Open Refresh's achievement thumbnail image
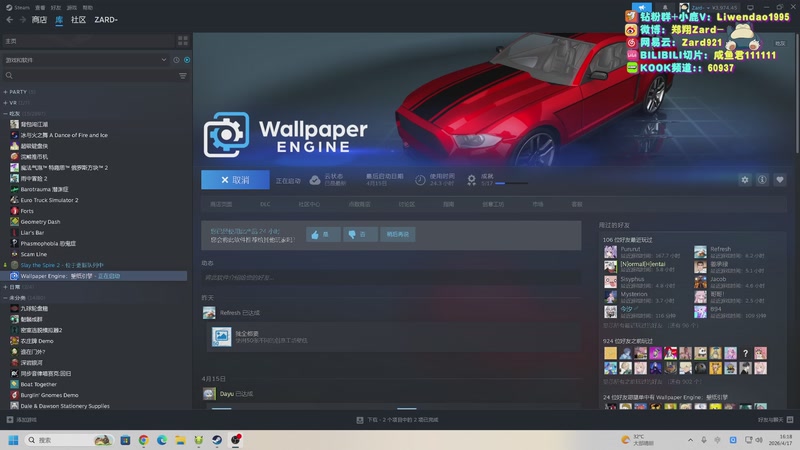Viewport: 800px width, 450px height. pyautogui.click(x=221, y=337)
